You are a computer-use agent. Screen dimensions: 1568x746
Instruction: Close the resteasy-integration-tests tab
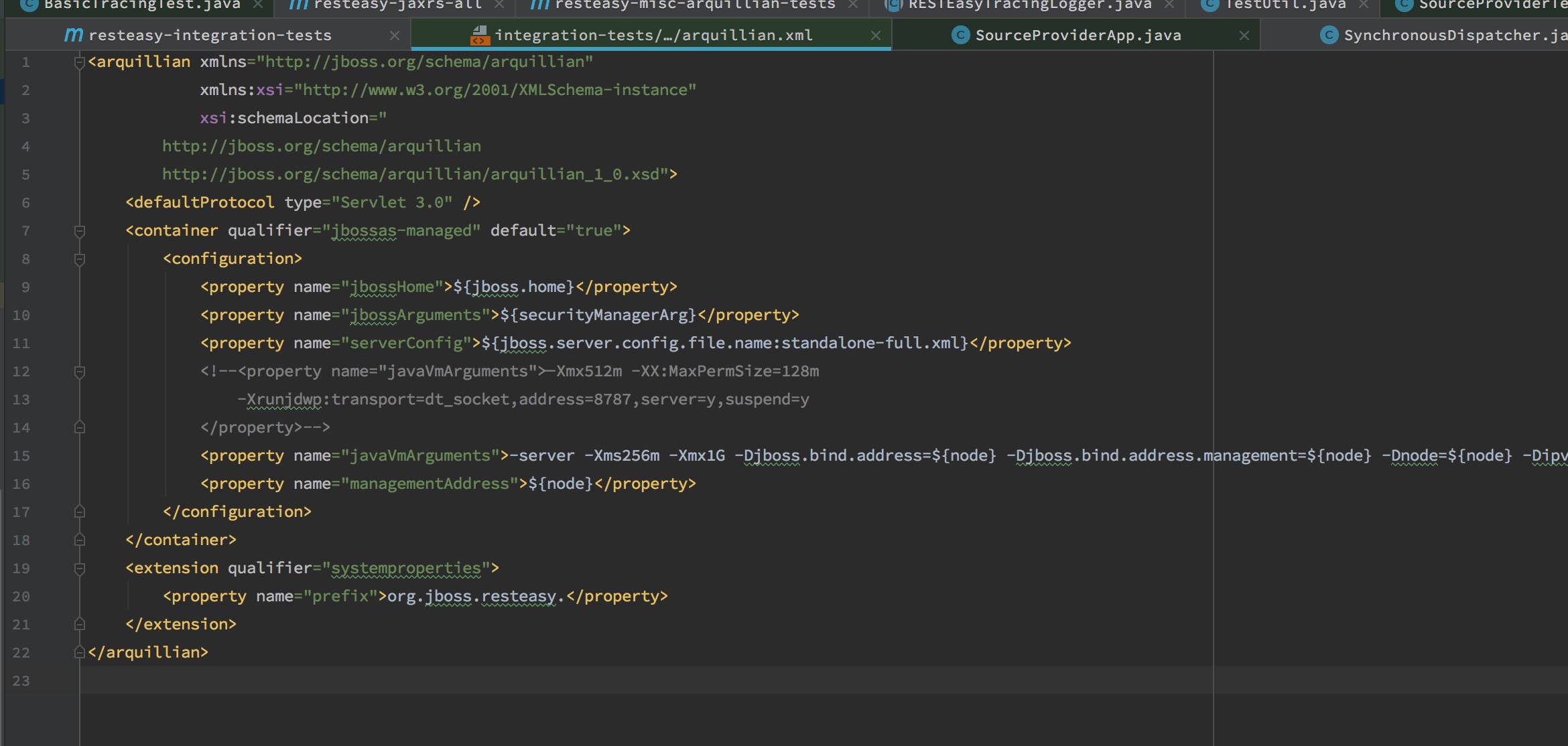395,35
